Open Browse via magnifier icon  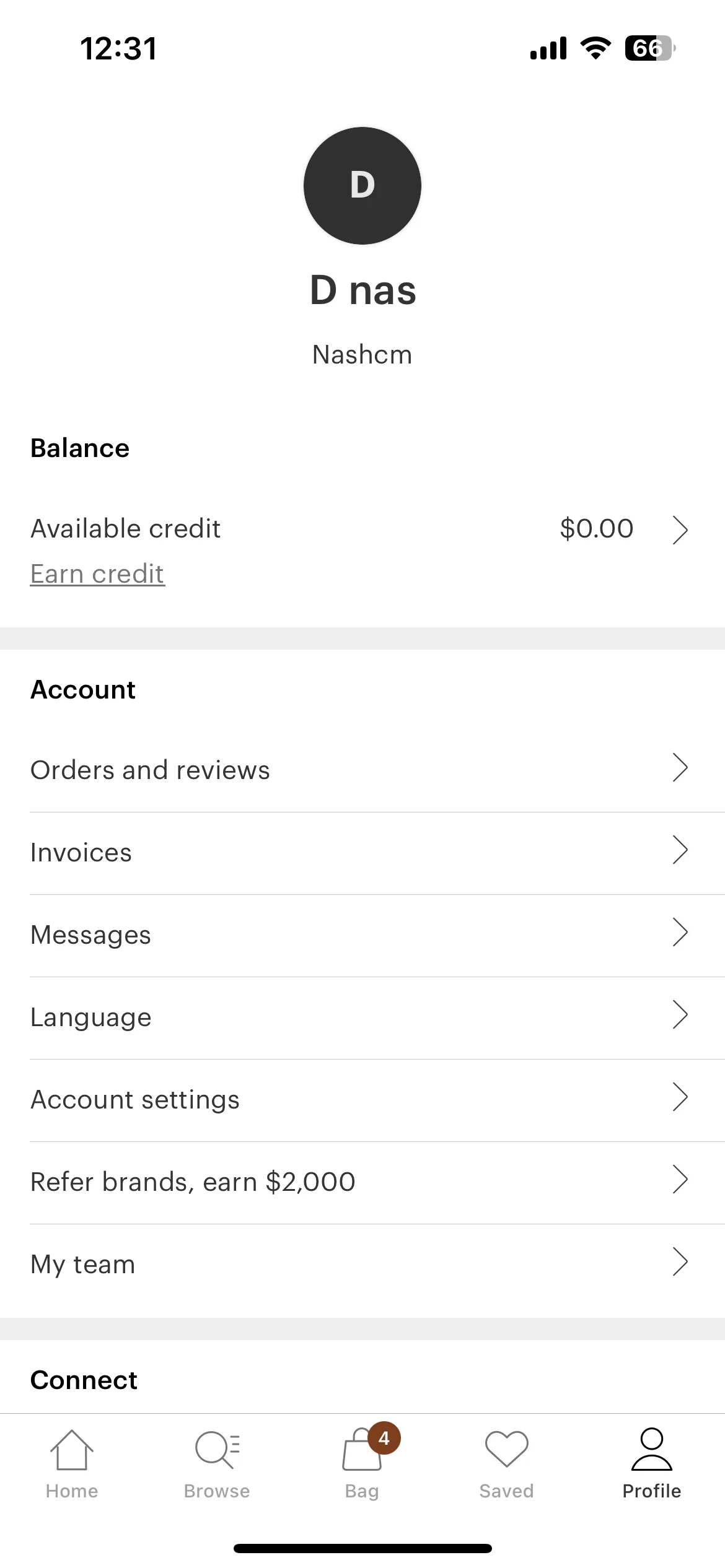pyautogui.click(x=217, y=1450)
